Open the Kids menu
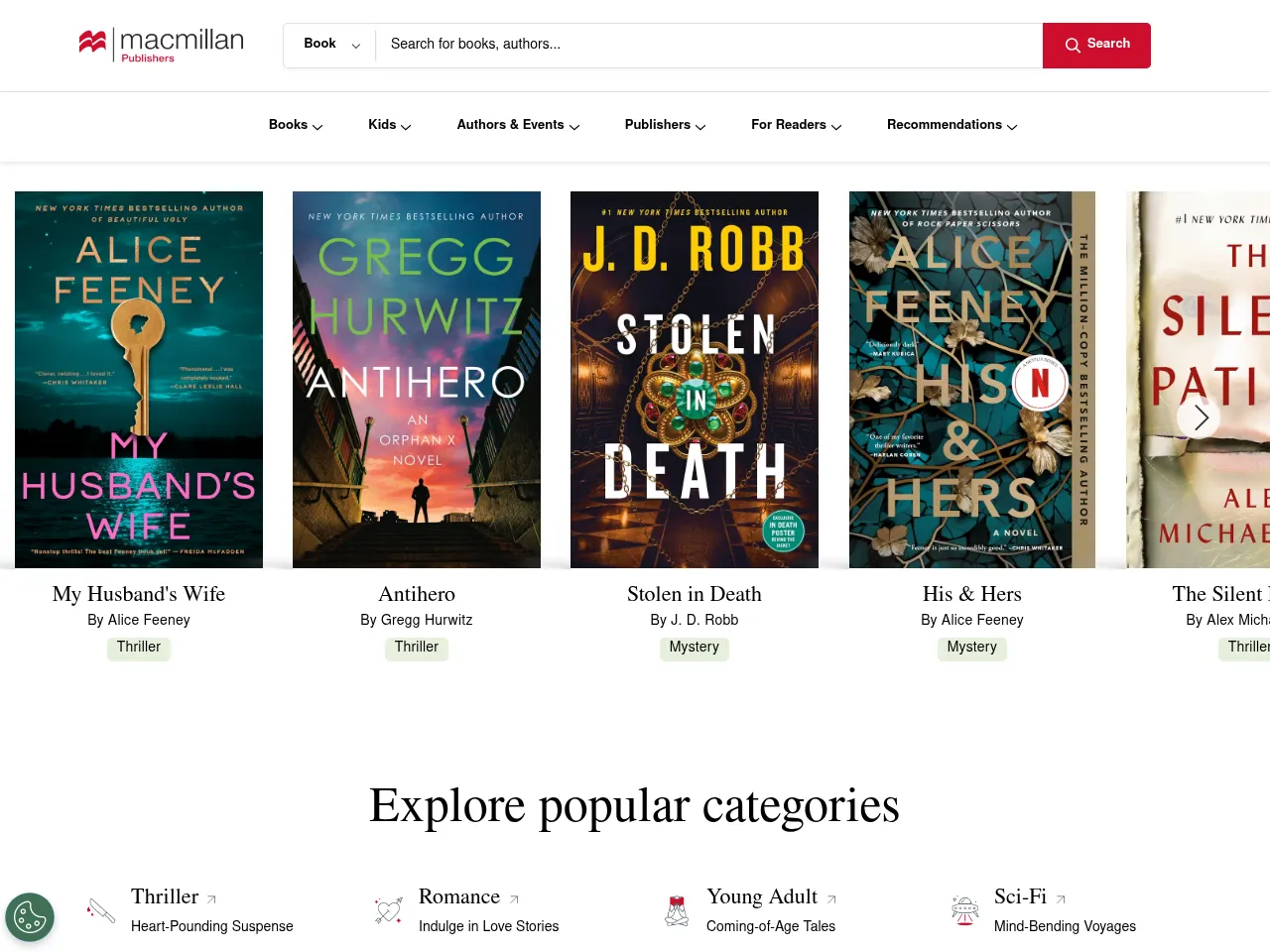This screenshot has height=952, width=1270. tap(388, 126)
